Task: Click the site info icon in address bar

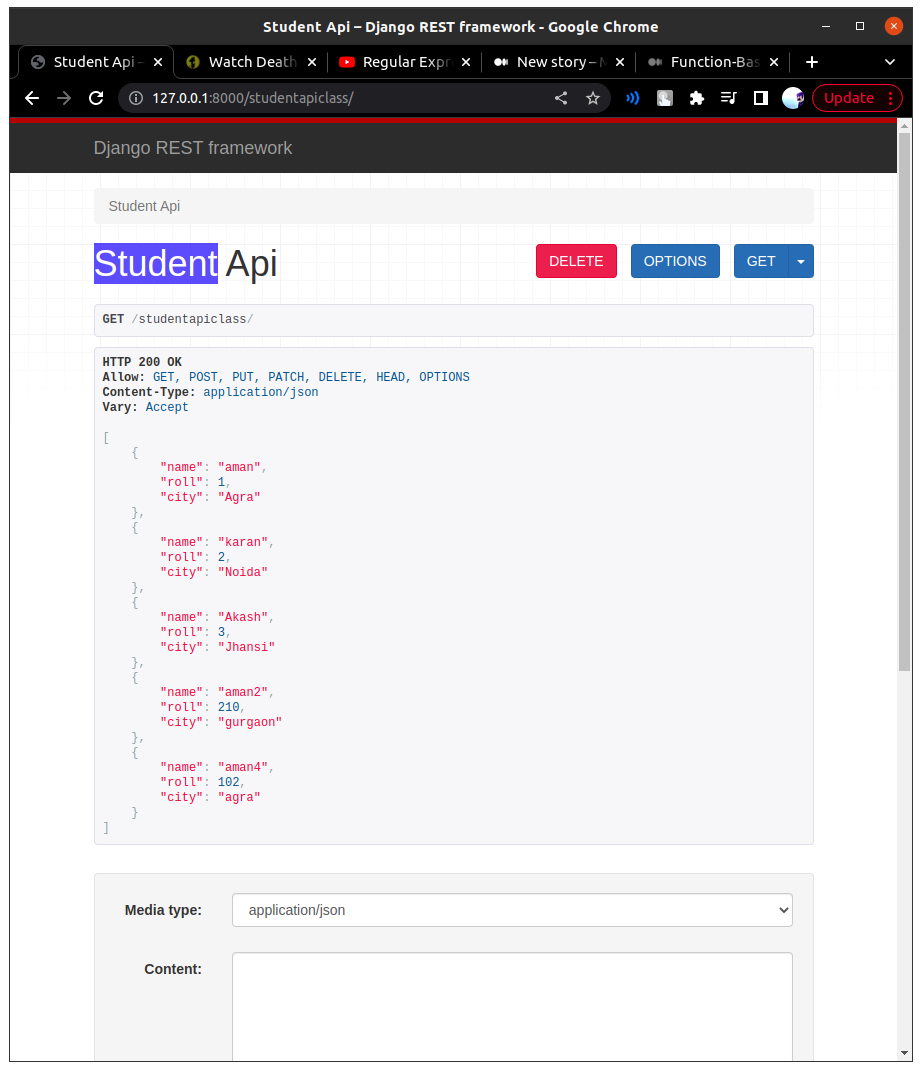Action: tap(135, 98)
